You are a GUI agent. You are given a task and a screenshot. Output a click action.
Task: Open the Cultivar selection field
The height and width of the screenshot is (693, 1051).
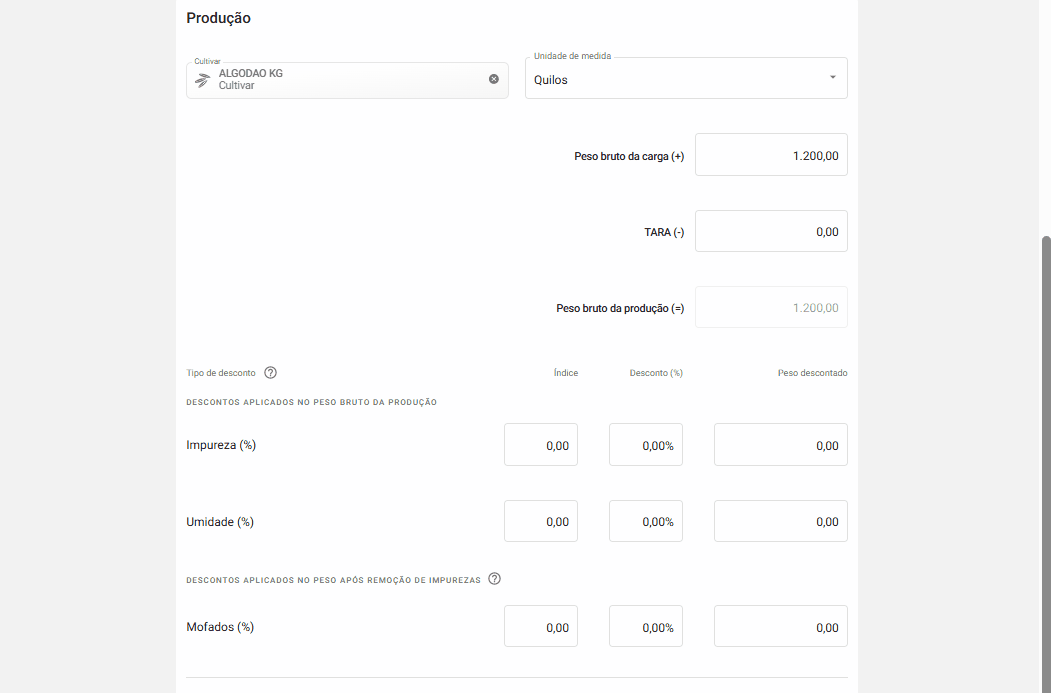[x=340, y=80]
